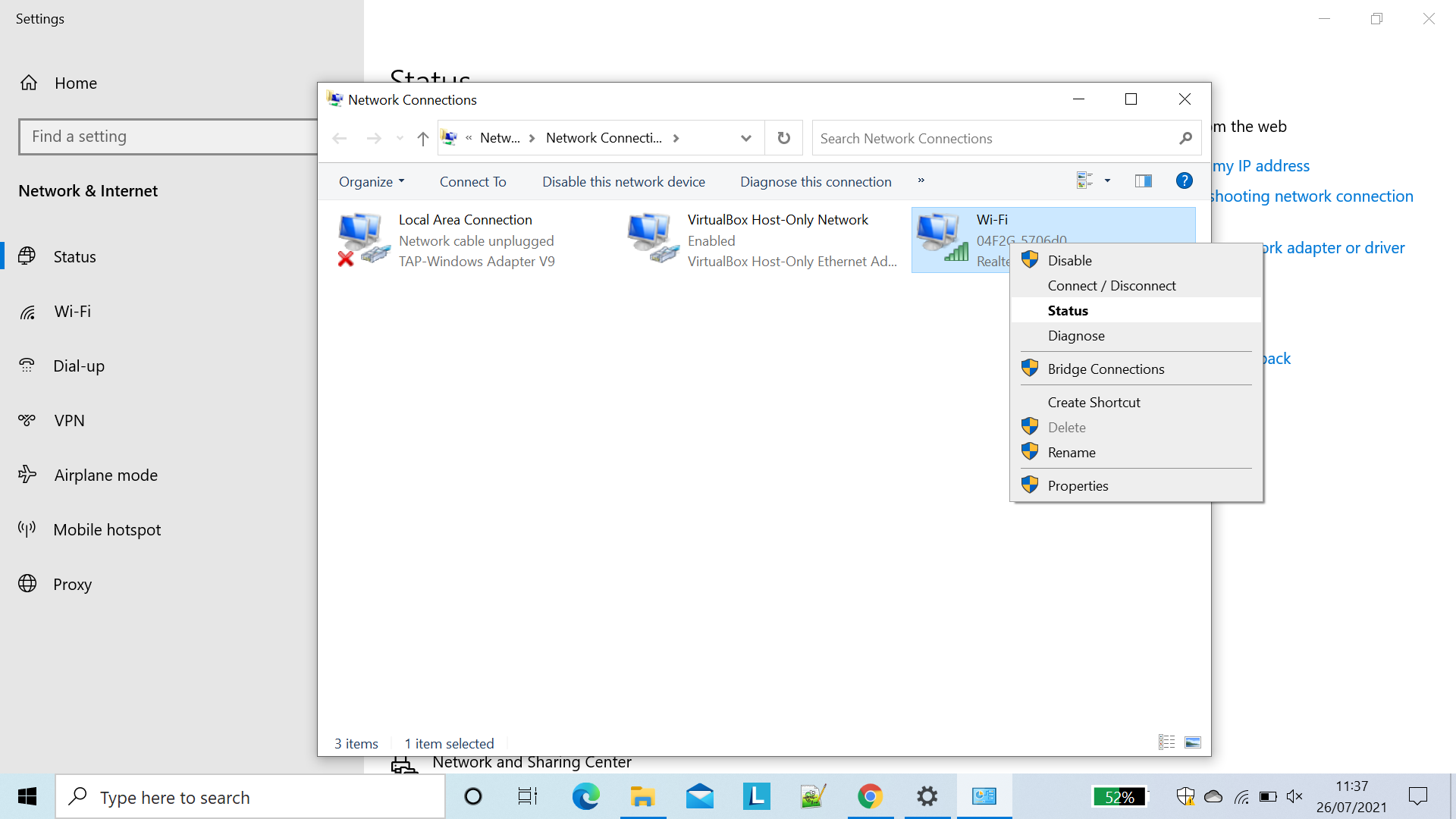The height and width of the screenshot is (819, 1456).
Task: Click the Refresh button in address bar
Action: click(x=783, y=138)
